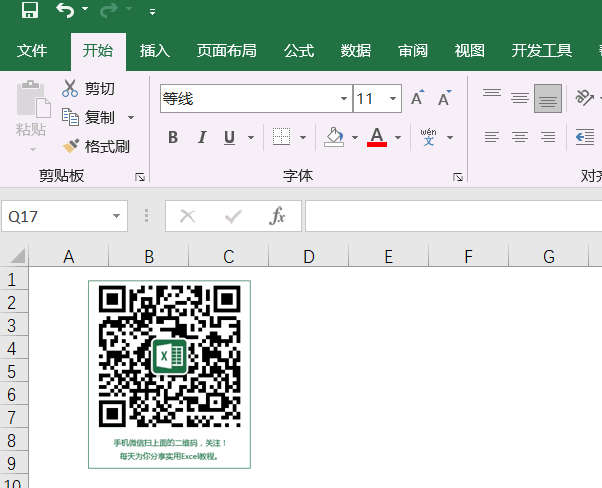
Task: Open the 字体 font dialog launcher
Action: click(458, 177)
